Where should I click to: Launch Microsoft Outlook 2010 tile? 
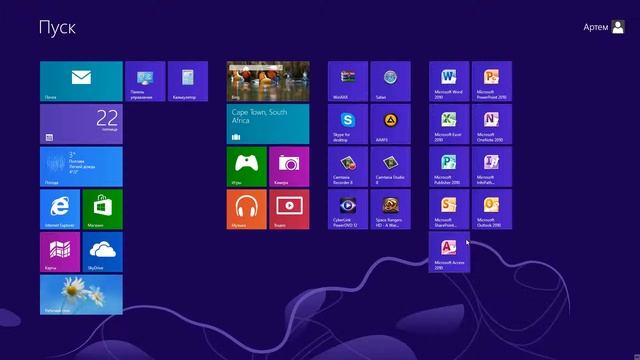point(492,209)
